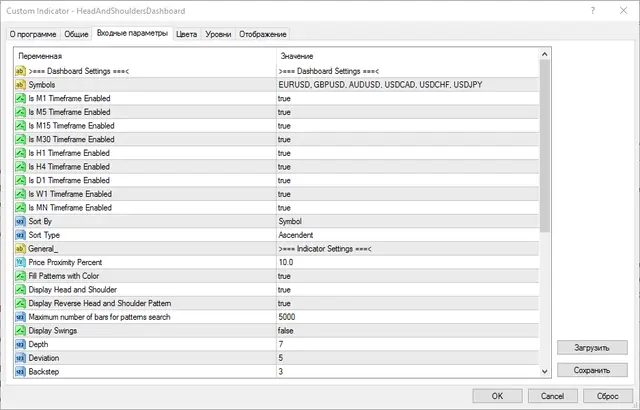The image size is (640, 410).
Task: Click the vertical scrollbar thumb
Action: (544, 146)
